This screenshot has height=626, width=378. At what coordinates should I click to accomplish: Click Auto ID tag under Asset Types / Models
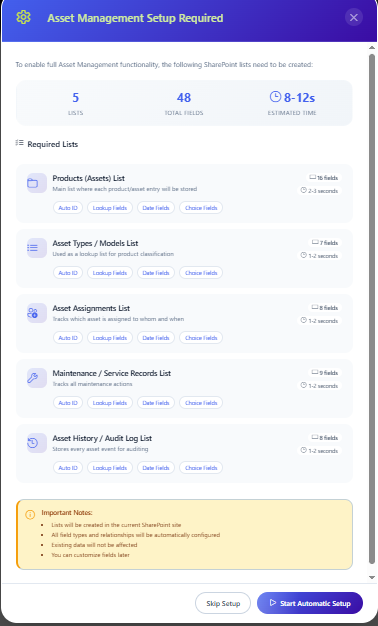(x=68, y=273)
